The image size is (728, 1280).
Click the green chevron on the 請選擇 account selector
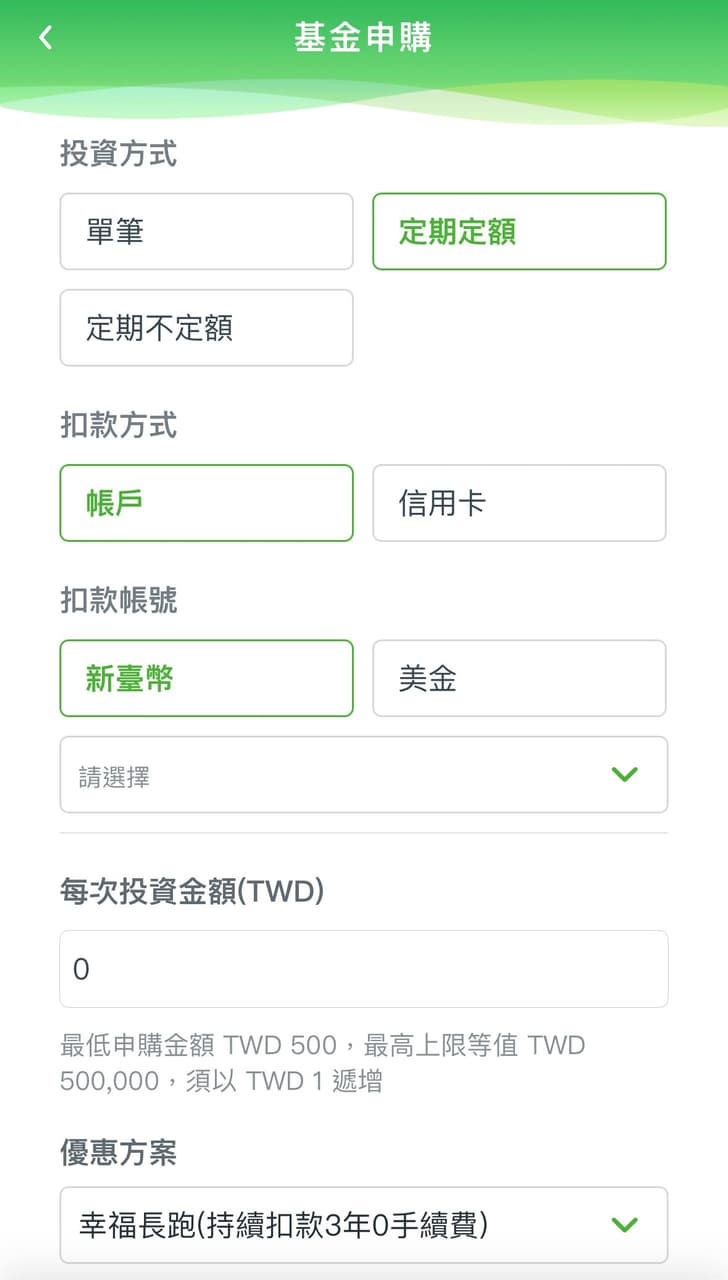(x=625, y=774)
